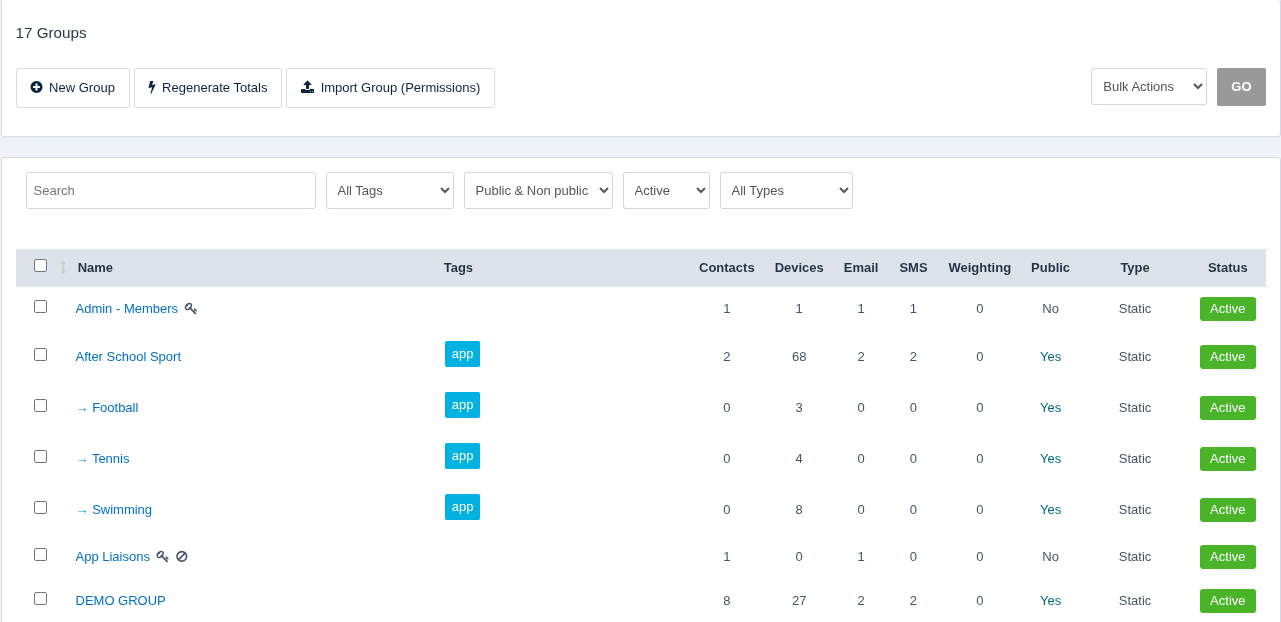Click the Yes public value for After School Sport
1281x622 pixels.
[x=1050, y=357]
